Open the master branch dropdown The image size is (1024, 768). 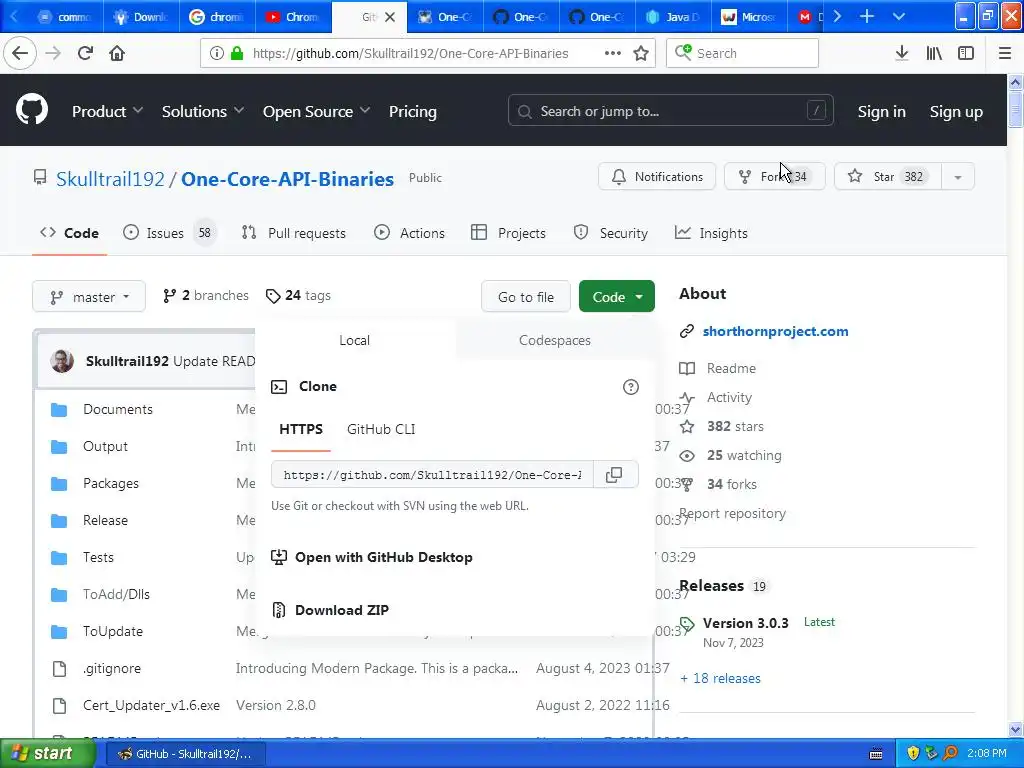click(89, 297)
